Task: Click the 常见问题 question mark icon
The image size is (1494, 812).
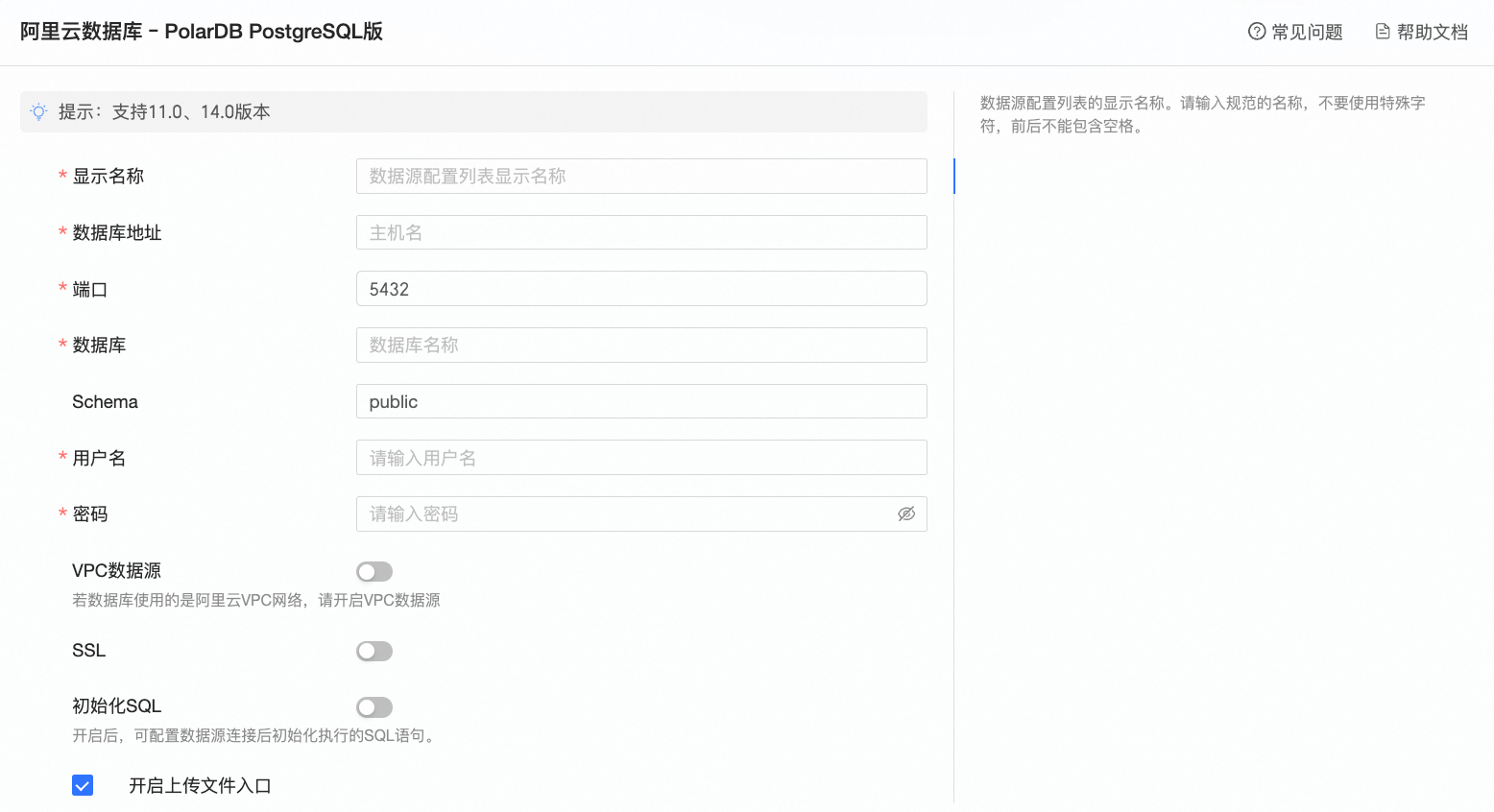Action: click(x=1257, y=32)
